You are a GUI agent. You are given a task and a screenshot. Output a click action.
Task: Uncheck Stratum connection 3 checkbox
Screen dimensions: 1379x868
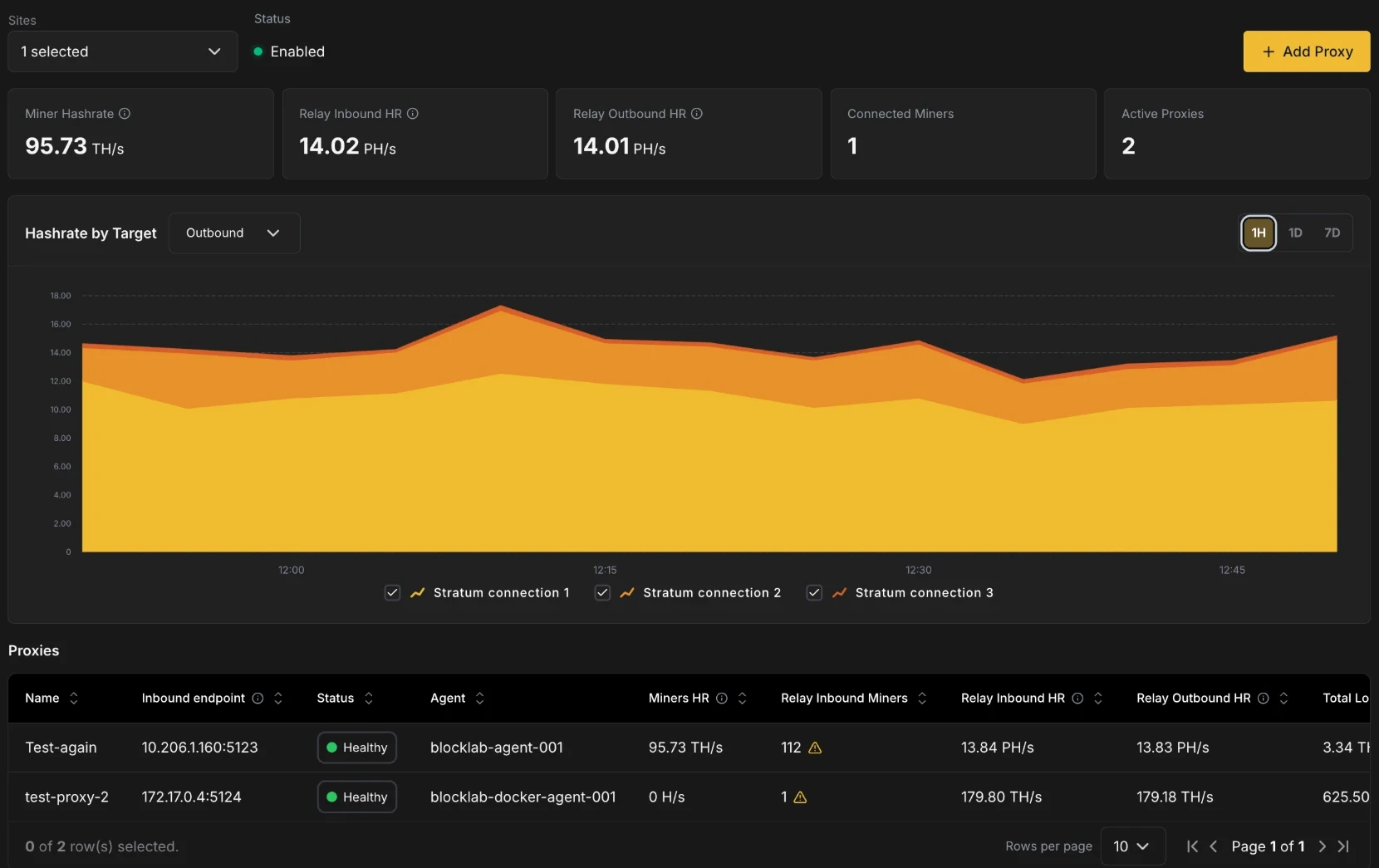point(814,592)
